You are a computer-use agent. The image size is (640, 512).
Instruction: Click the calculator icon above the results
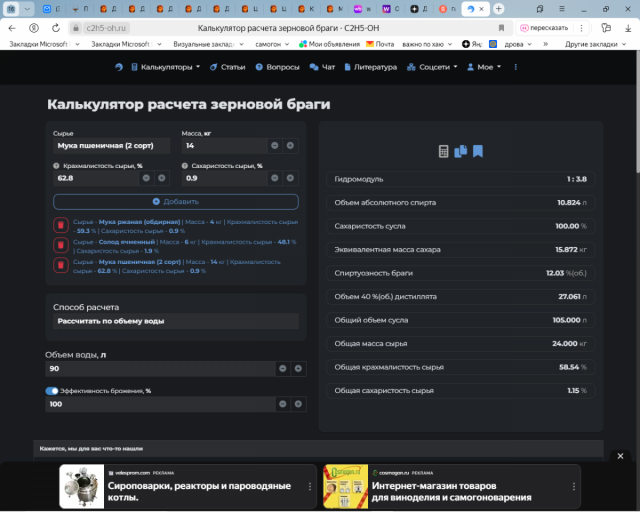click(444, 151)
